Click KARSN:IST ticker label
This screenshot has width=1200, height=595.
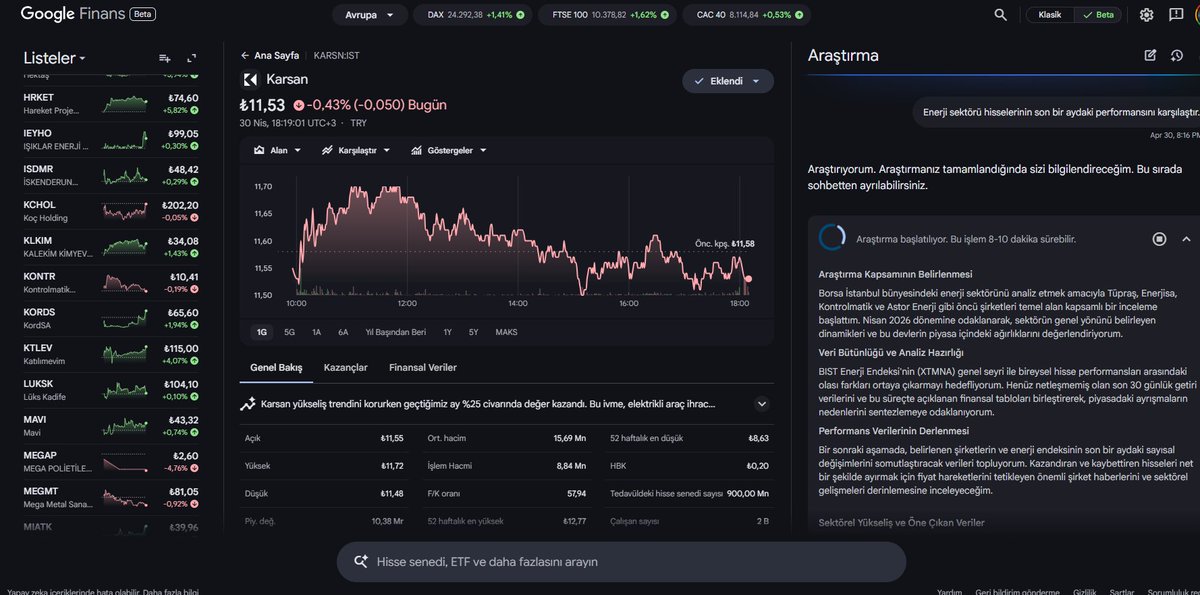[x=336, y=56]
